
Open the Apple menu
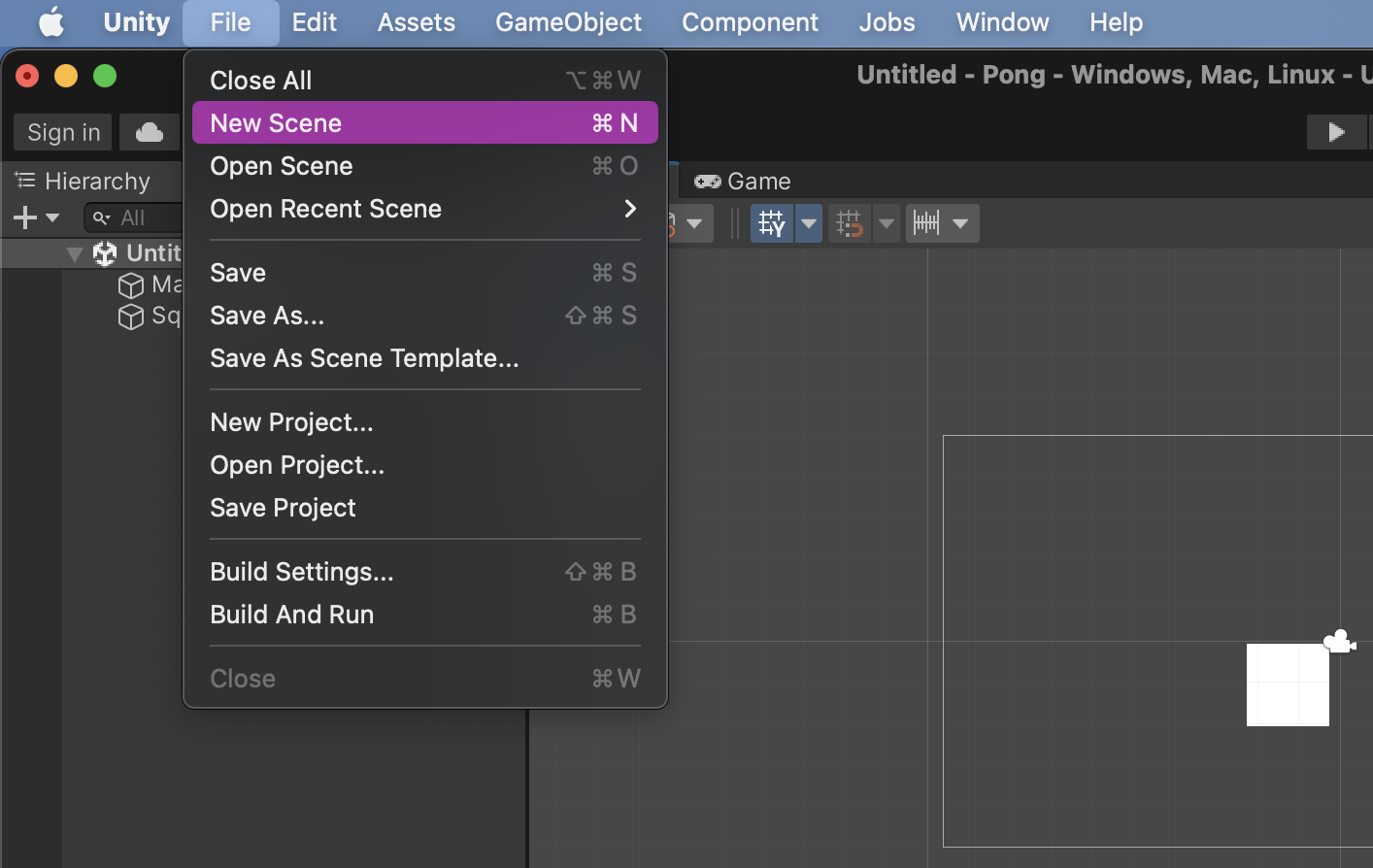pyautogui.click(x=51, y=21)
